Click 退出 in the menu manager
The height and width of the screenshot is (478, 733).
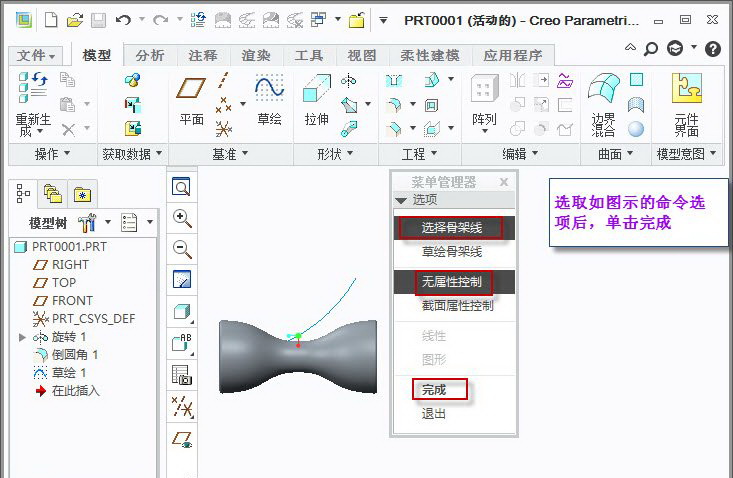coord(434,413)
